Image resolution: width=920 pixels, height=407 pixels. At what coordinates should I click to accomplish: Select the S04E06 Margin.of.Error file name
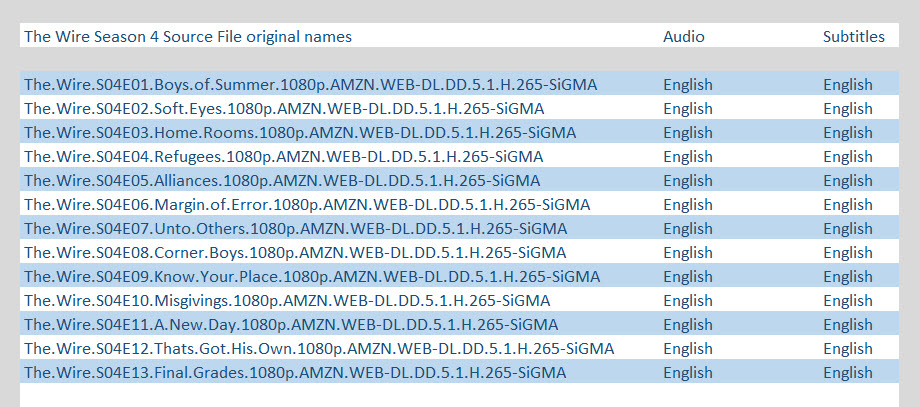[307, 205]
